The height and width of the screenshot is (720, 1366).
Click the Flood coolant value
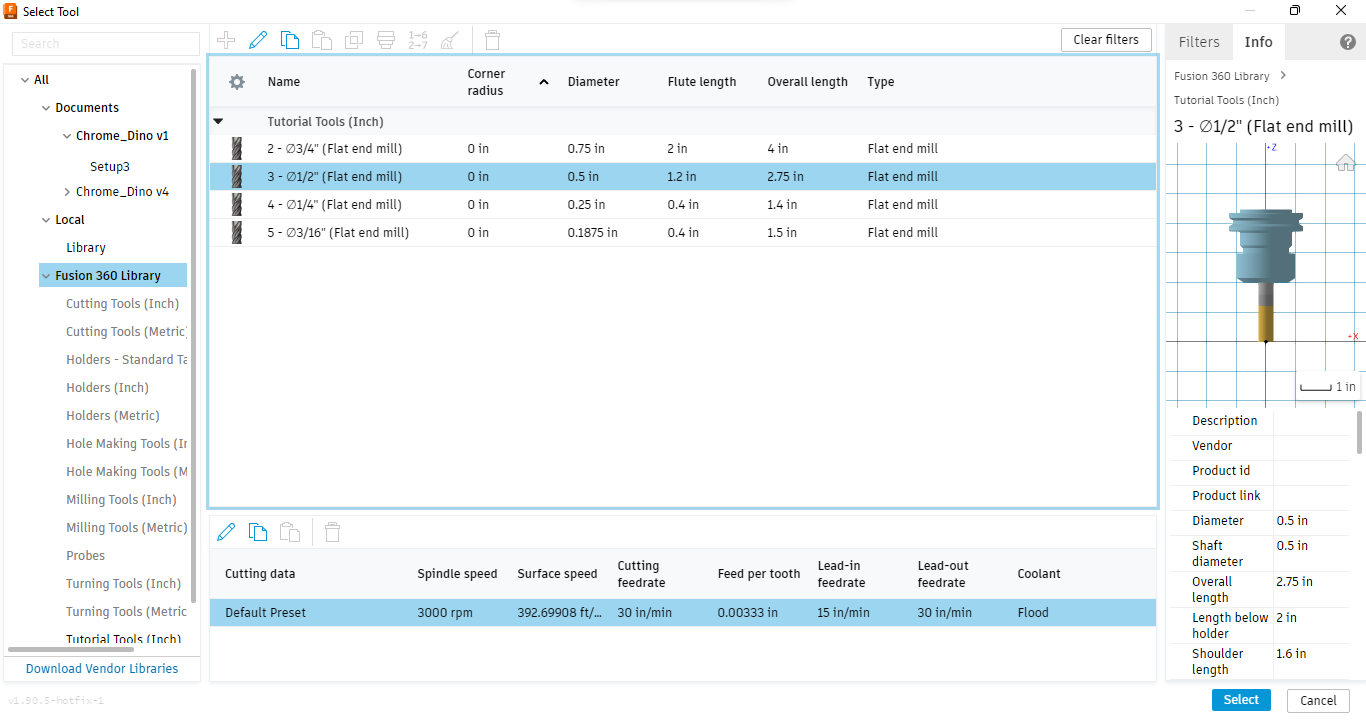click(1033, 613)
